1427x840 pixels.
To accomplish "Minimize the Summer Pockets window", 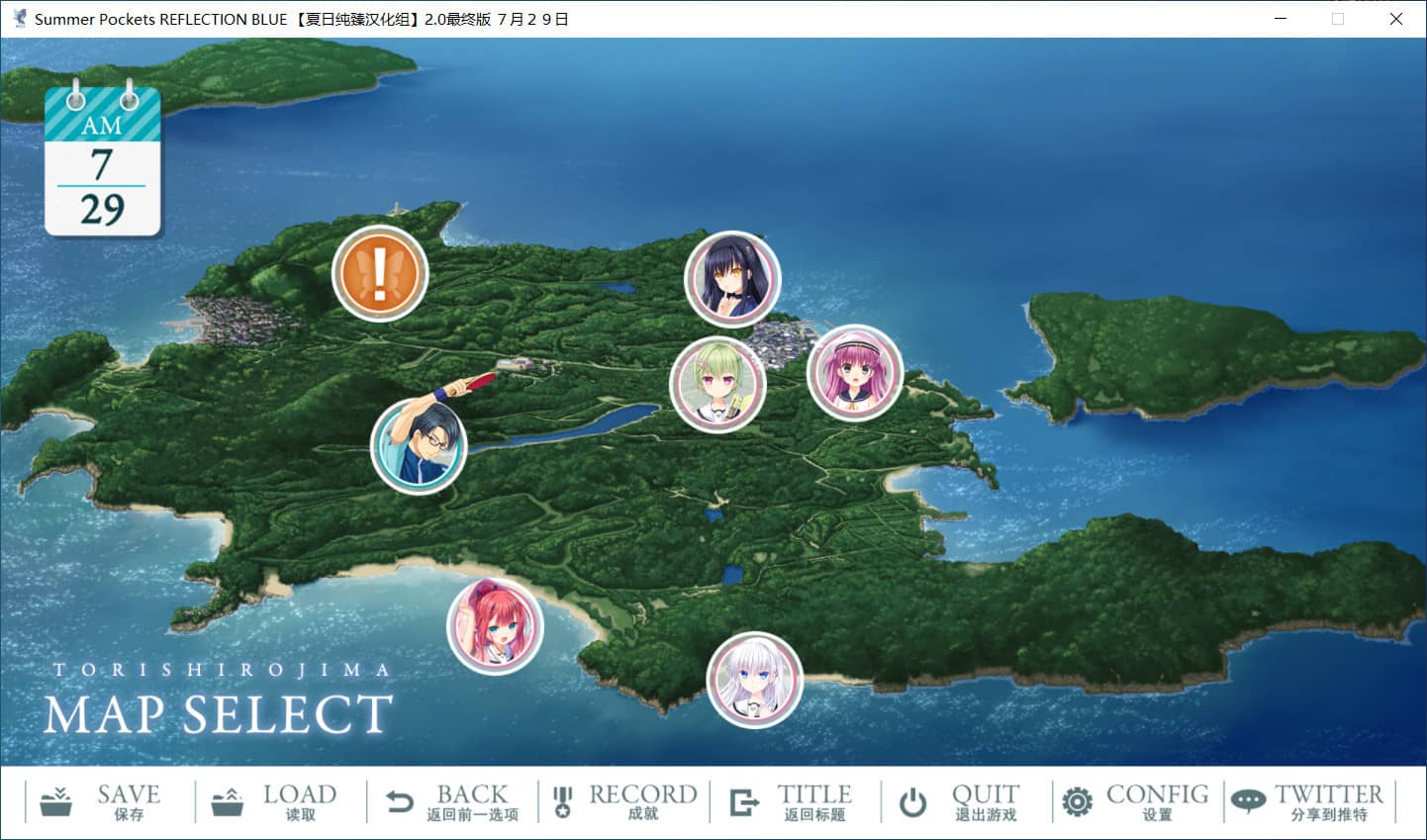I will pos(1281,19).
